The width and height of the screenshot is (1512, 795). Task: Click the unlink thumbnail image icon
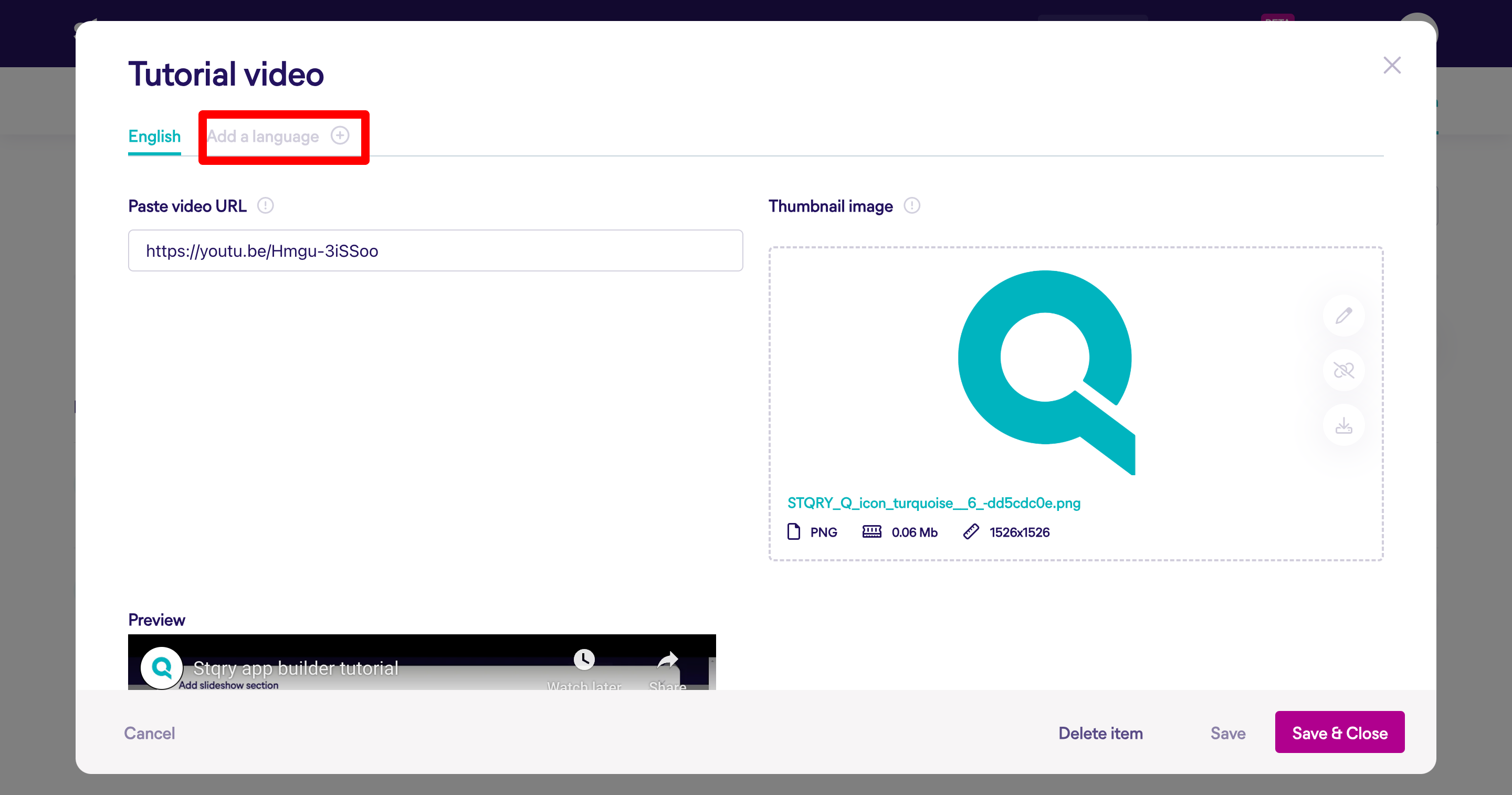pyautogui.click(x=1343, y=371)
